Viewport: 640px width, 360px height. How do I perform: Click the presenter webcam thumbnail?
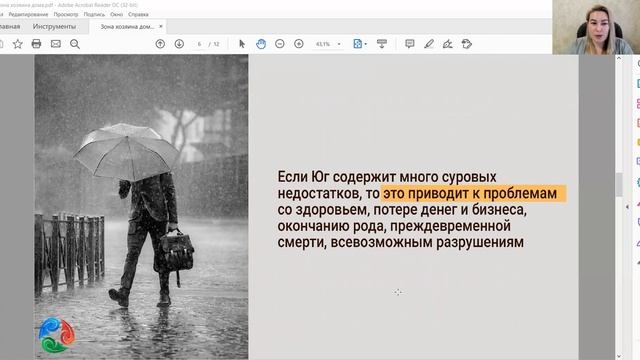click(596, 27)
